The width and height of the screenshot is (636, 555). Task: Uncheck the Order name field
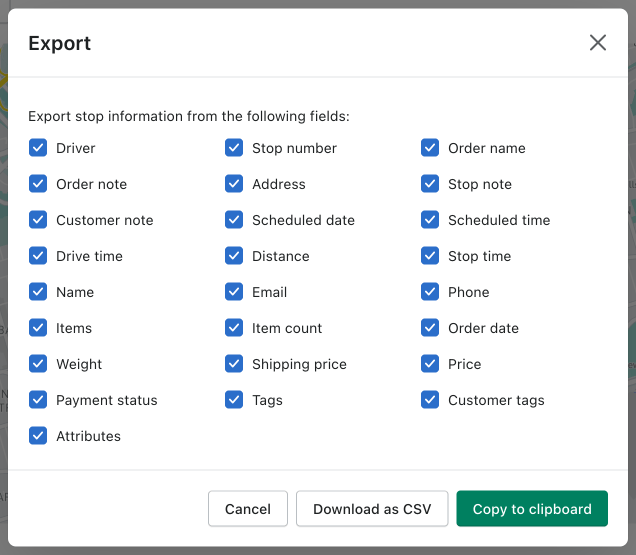(430, 148)
